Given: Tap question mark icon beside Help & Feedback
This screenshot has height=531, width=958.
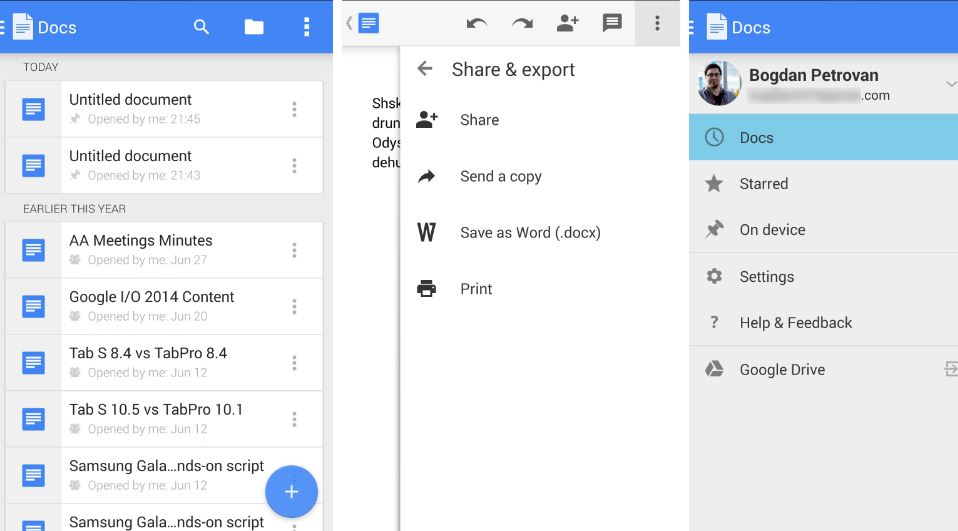Looking at the screenshot, I should (714, 322).
